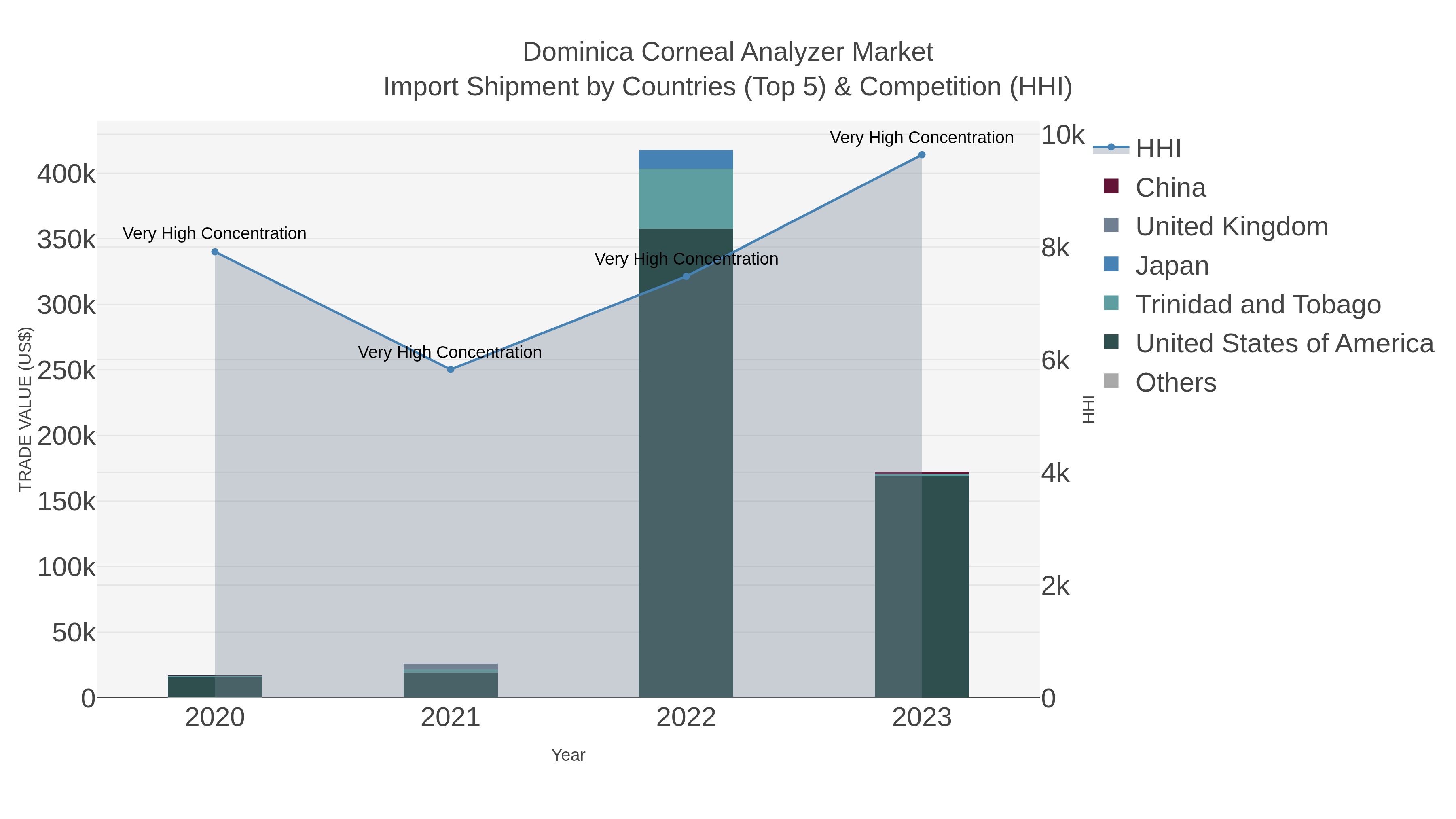Click the United Kingdom slate-gray swatch
The height and width of the screenshot is (819, 1456).
1111,225
